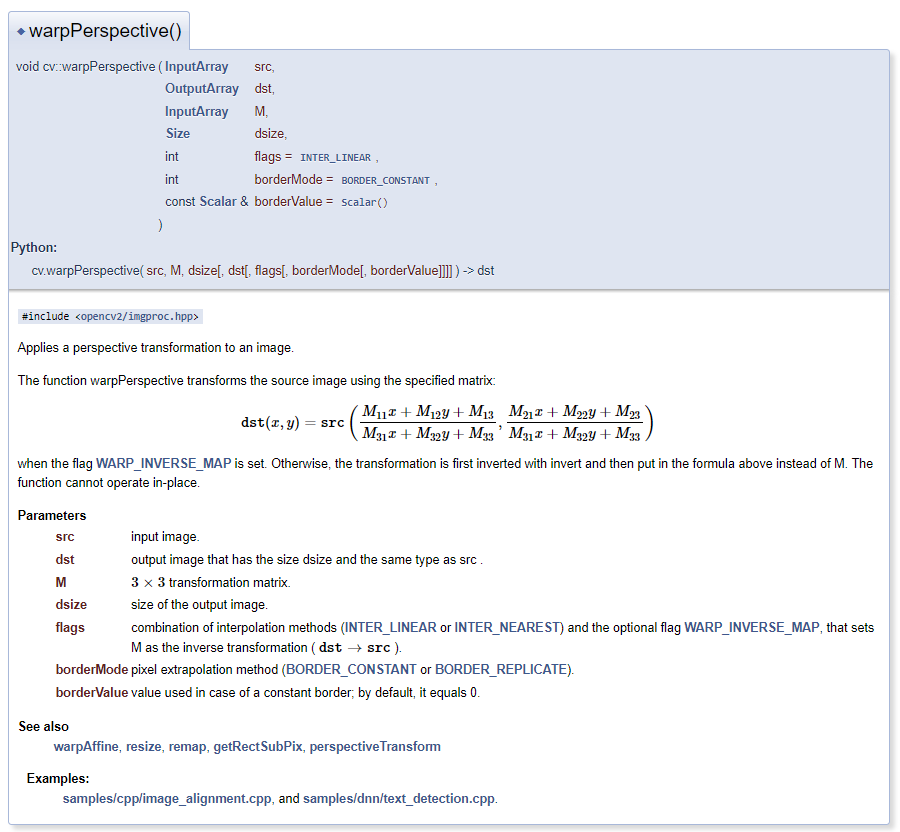The width and height of the screenshot is (900, 832).
Task: Click the Scalar() default value
Action: click(x=364, y=202)
